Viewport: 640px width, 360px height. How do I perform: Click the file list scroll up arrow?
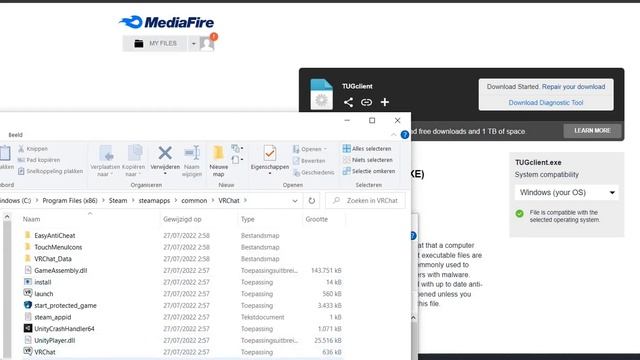click(x=7, y=218)
